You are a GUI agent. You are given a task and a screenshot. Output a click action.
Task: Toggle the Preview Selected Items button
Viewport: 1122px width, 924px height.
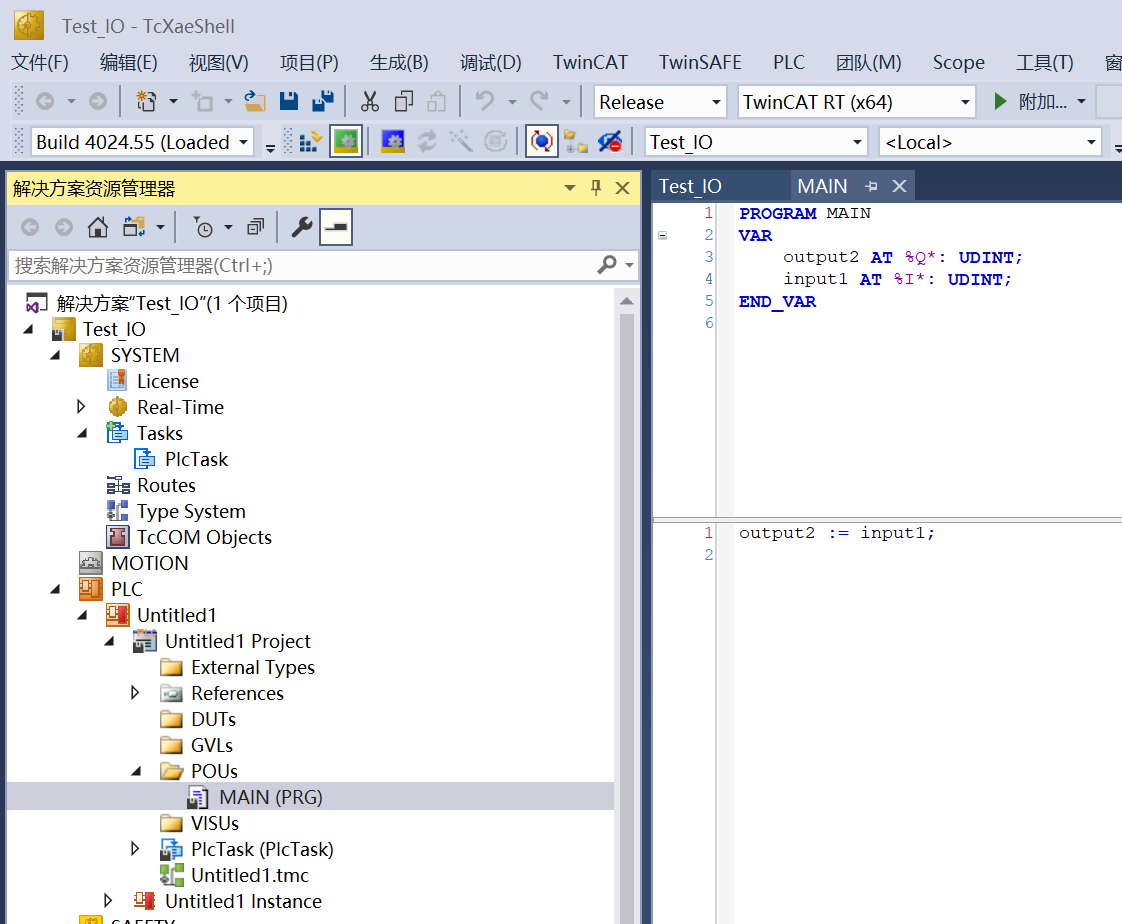[x=335, y=228]
